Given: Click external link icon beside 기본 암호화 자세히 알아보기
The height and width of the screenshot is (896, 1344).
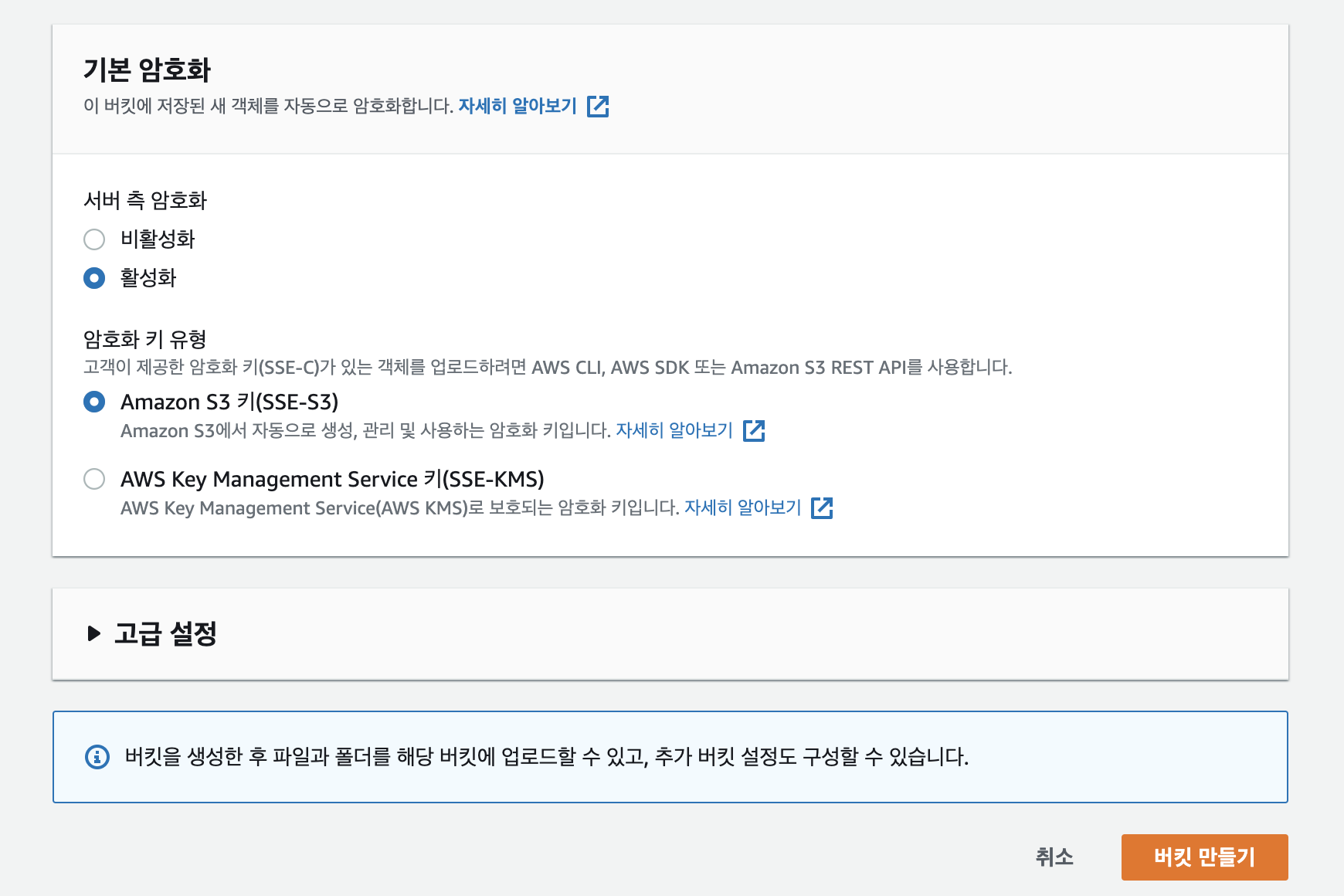Looking at the screenshot, I should tap(598, 106).
